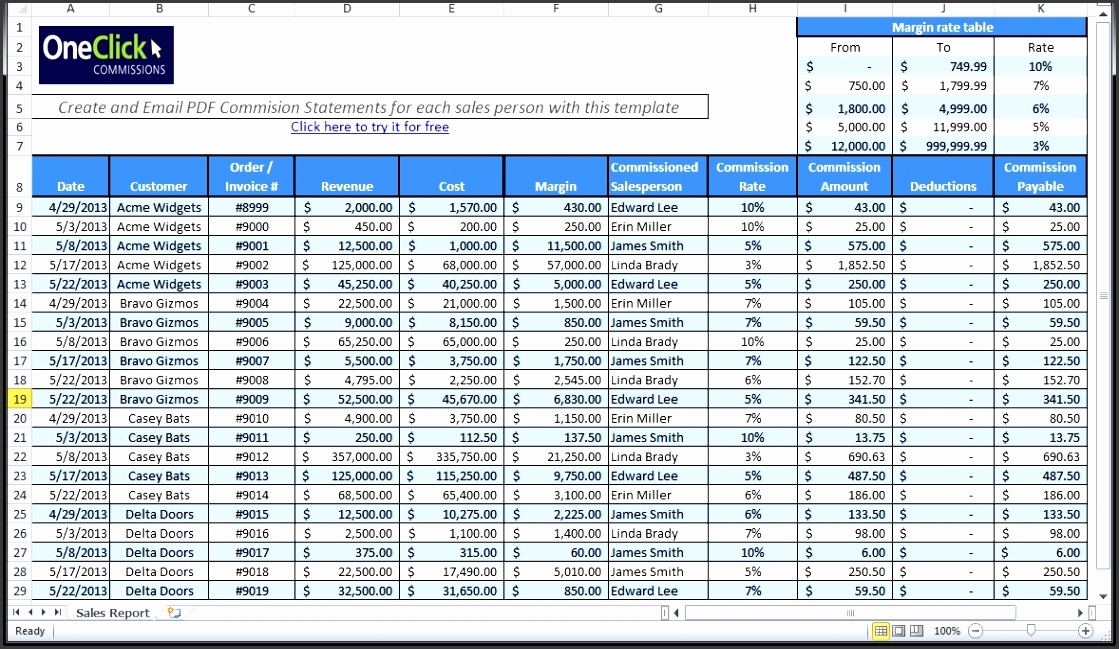
Task: Select the Commission Rate column header cell
Action: (x=751, y=176)
